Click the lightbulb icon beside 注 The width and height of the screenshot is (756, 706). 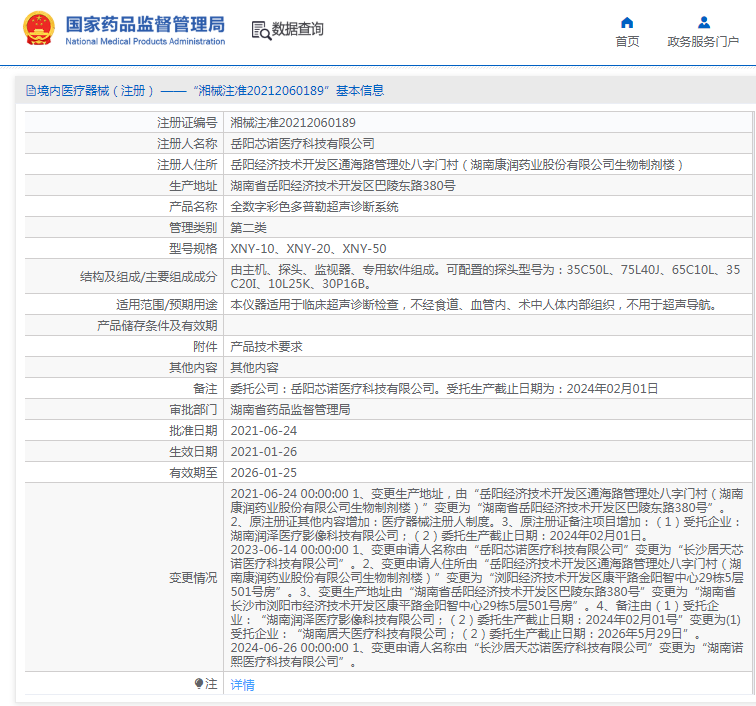coord(199,684)
